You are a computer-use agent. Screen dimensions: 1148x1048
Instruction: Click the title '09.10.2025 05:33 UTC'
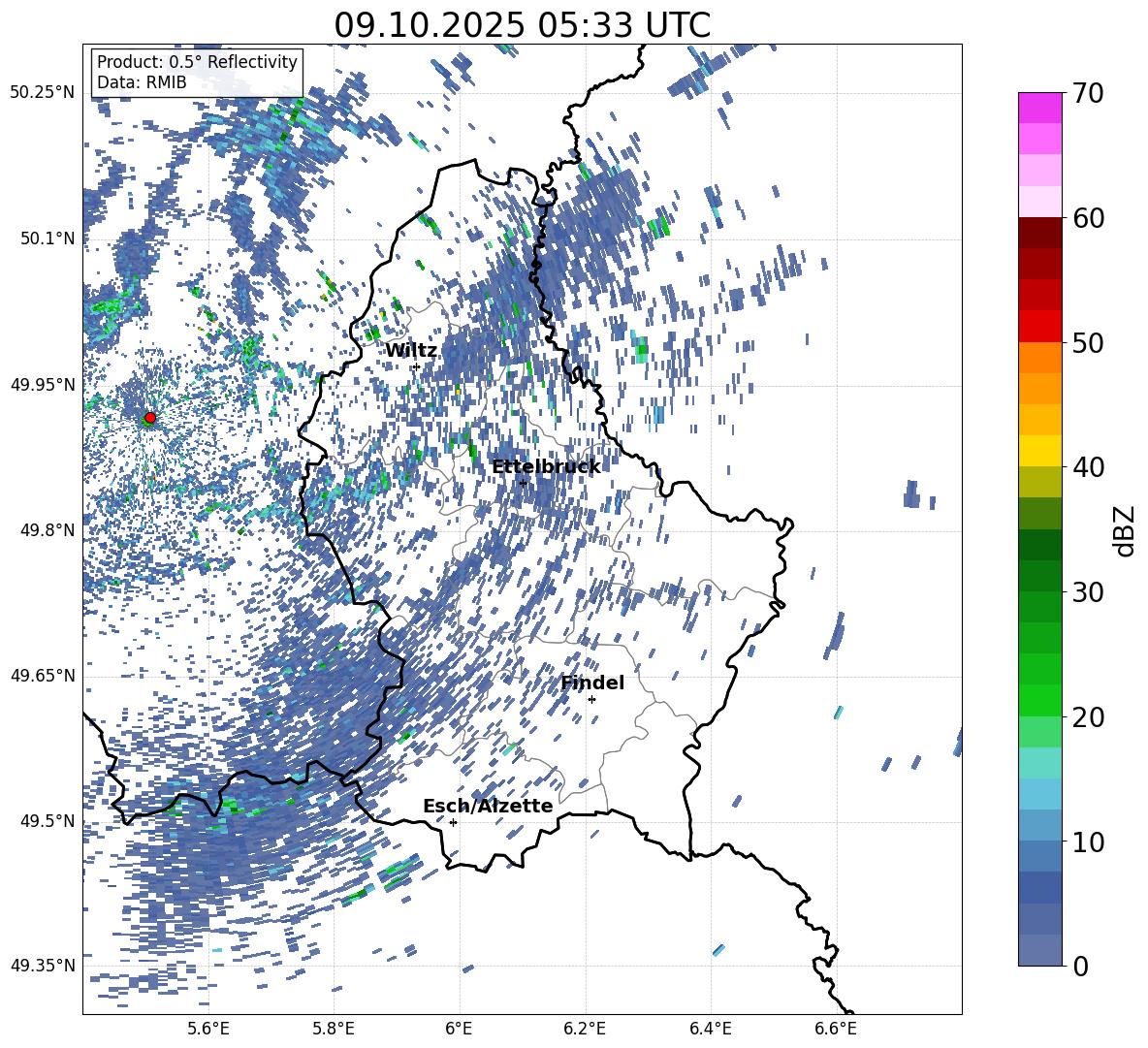pyautogui.click(x=522, y=25)
